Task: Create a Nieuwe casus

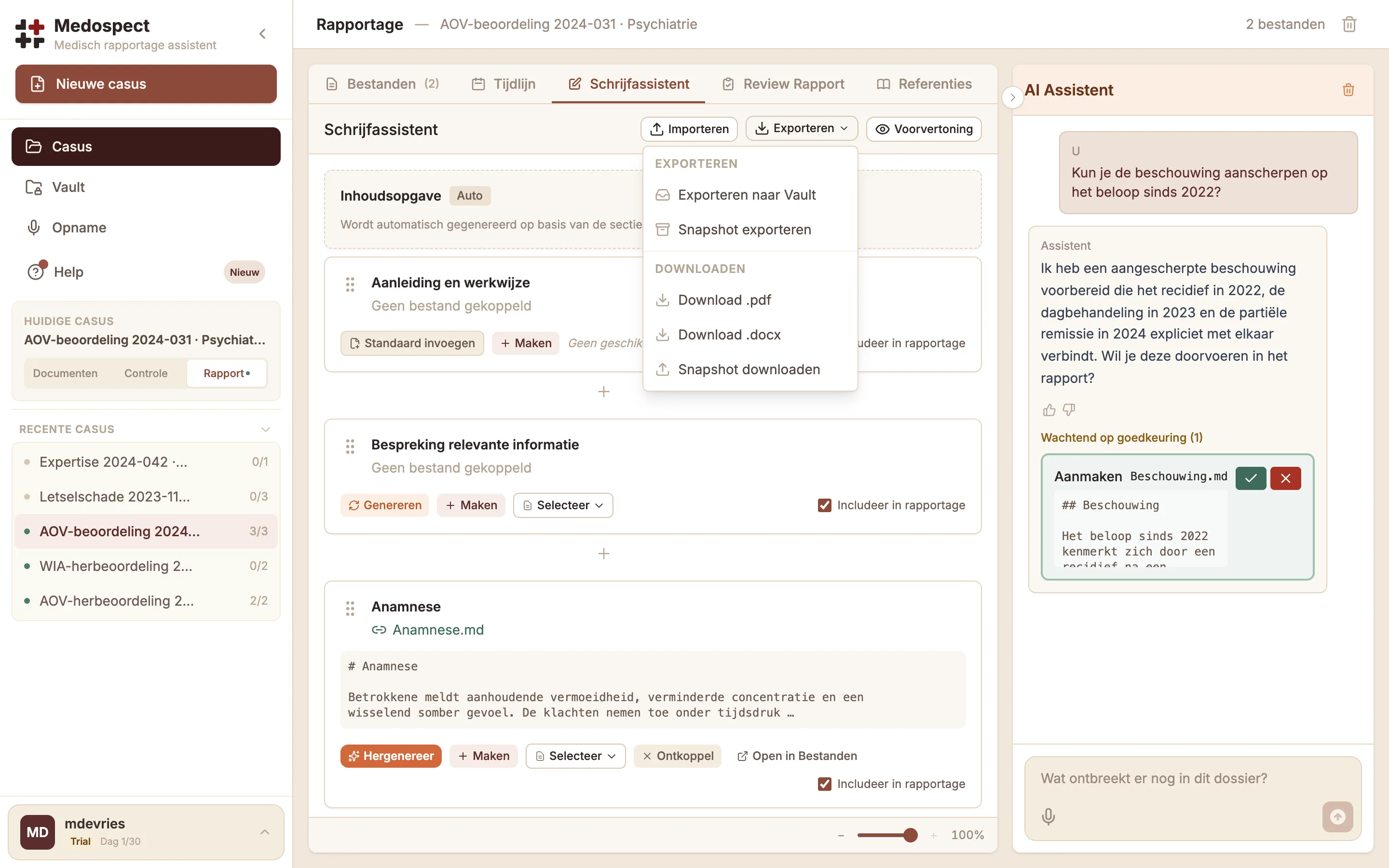Action: [x=146, y=84]
